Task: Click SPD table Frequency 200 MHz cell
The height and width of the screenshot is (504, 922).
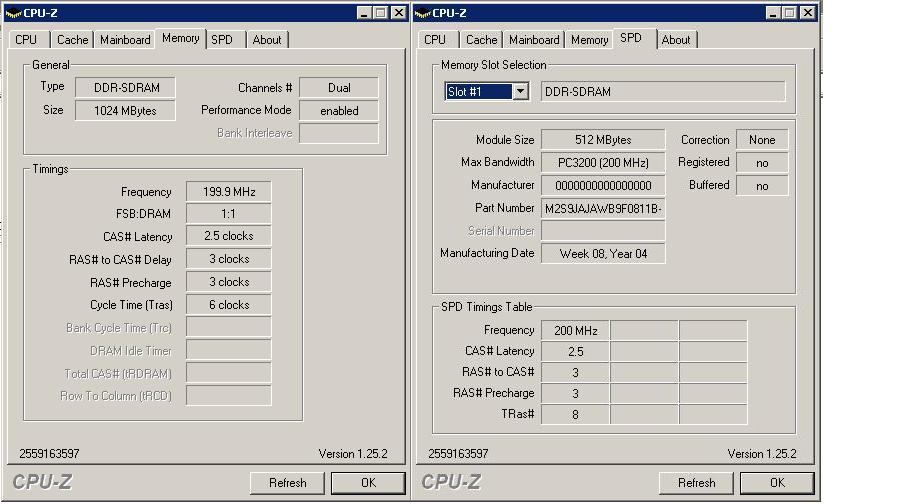Action: tap(575, 331)
